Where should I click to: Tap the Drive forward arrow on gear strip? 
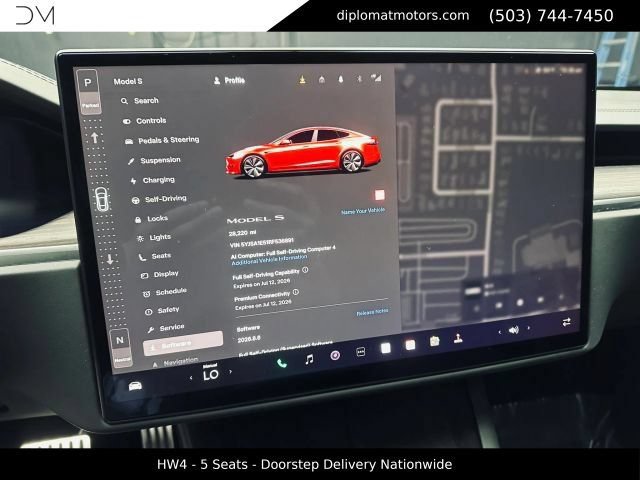tap(95, 138)
